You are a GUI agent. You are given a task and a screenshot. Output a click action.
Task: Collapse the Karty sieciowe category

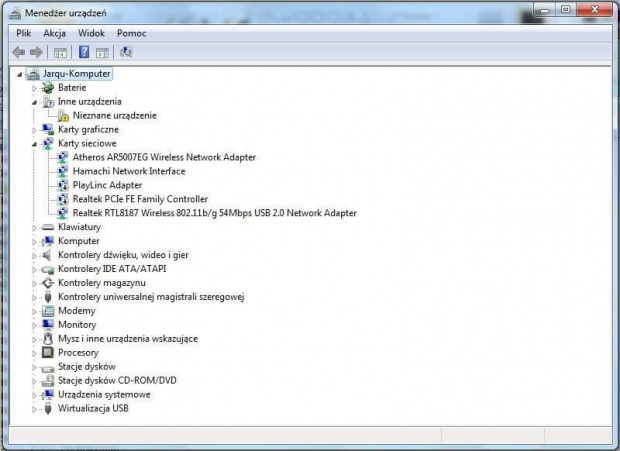[x=34, y=144]
